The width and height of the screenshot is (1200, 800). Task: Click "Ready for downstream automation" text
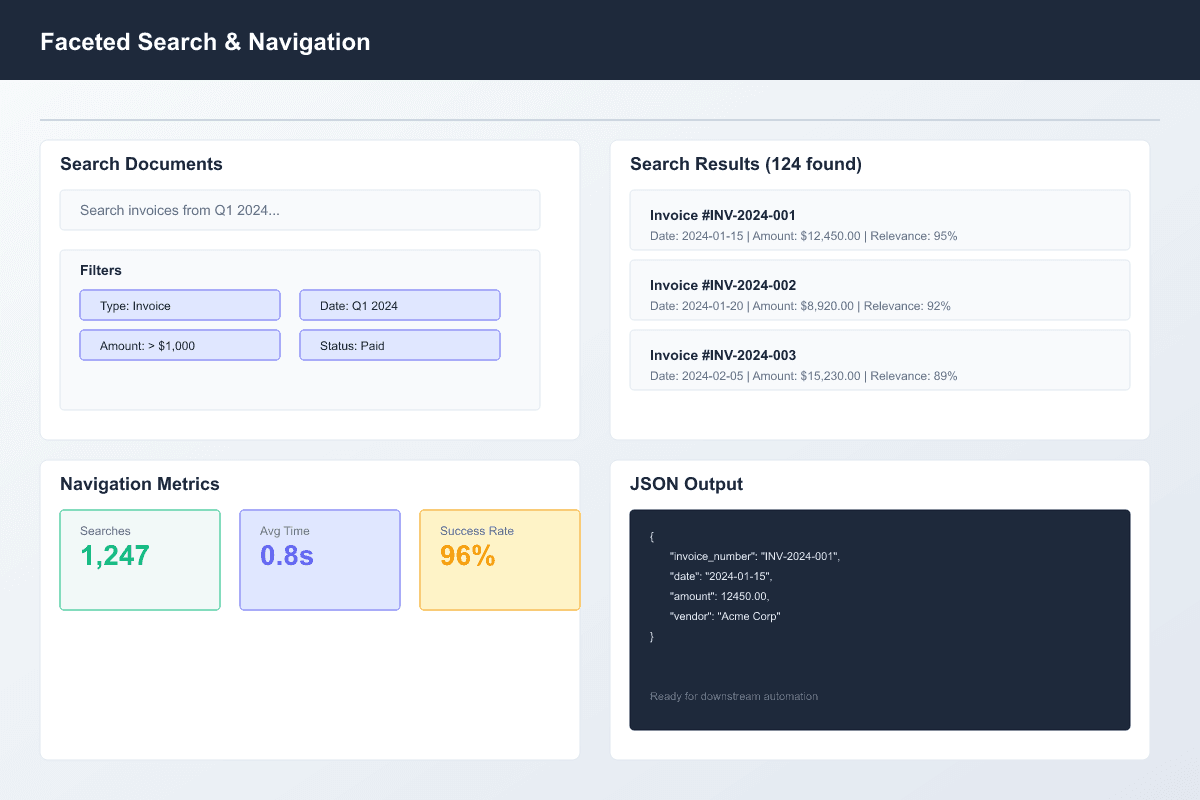734,695
